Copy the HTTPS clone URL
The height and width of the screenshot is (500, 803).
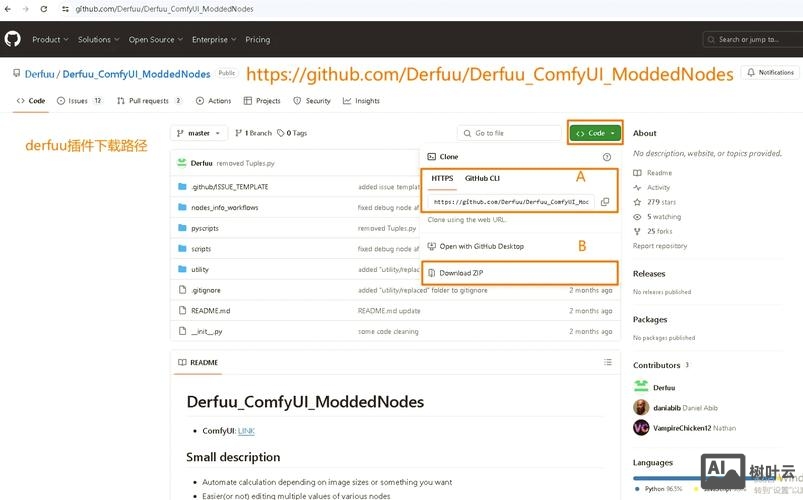[x=605, y=202]
